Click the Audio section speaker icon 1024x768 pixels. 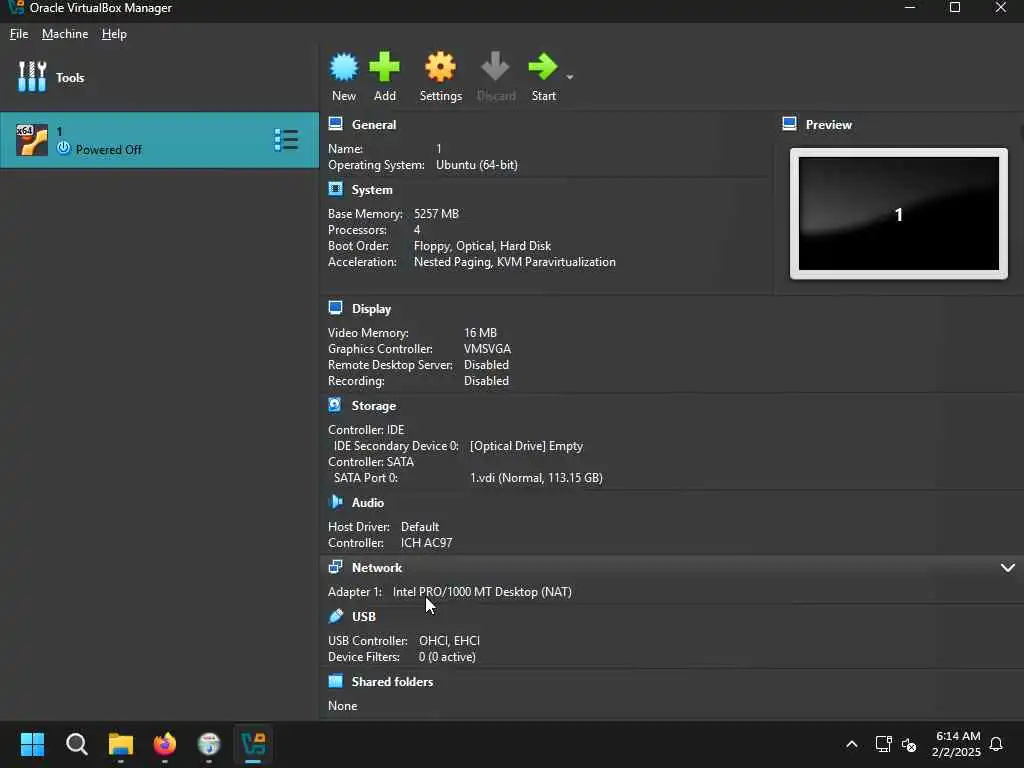pyautogui.click(x=336, y=502)
